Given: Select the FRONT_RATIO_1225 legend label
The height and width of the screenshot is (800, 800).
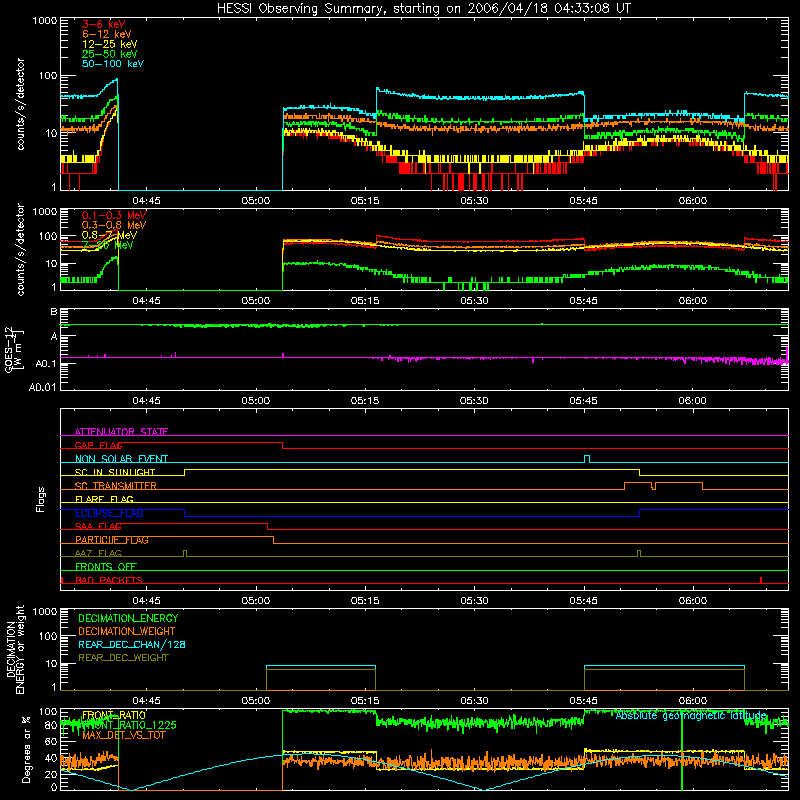Looking at the screenshot, I should 129,725.
